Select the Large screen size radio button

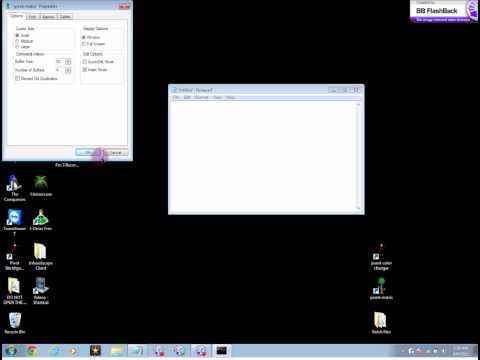click(17, 47)
